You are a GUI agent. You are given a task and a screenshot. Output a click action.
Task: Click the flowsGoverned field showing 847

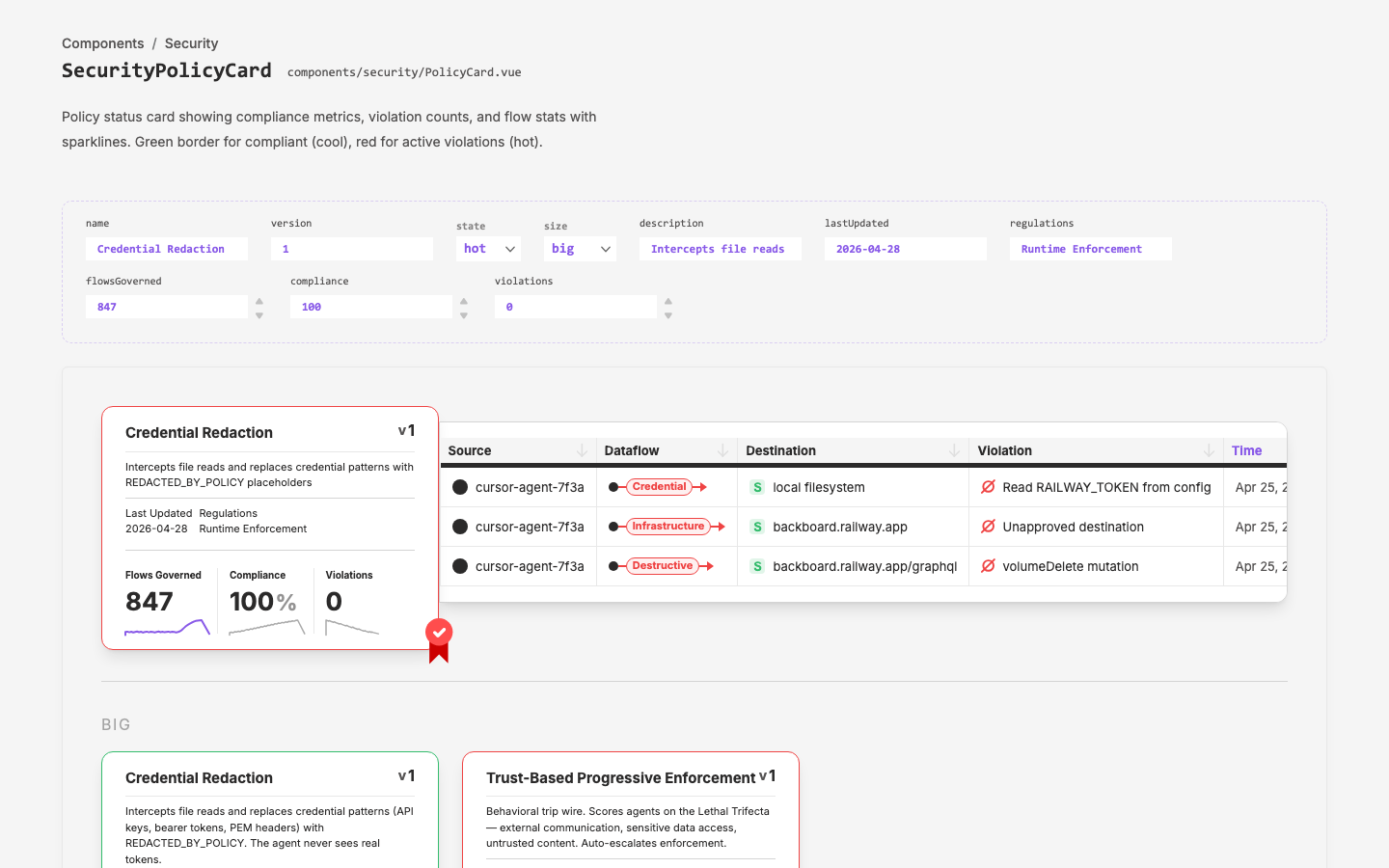(x=167, y=307)
